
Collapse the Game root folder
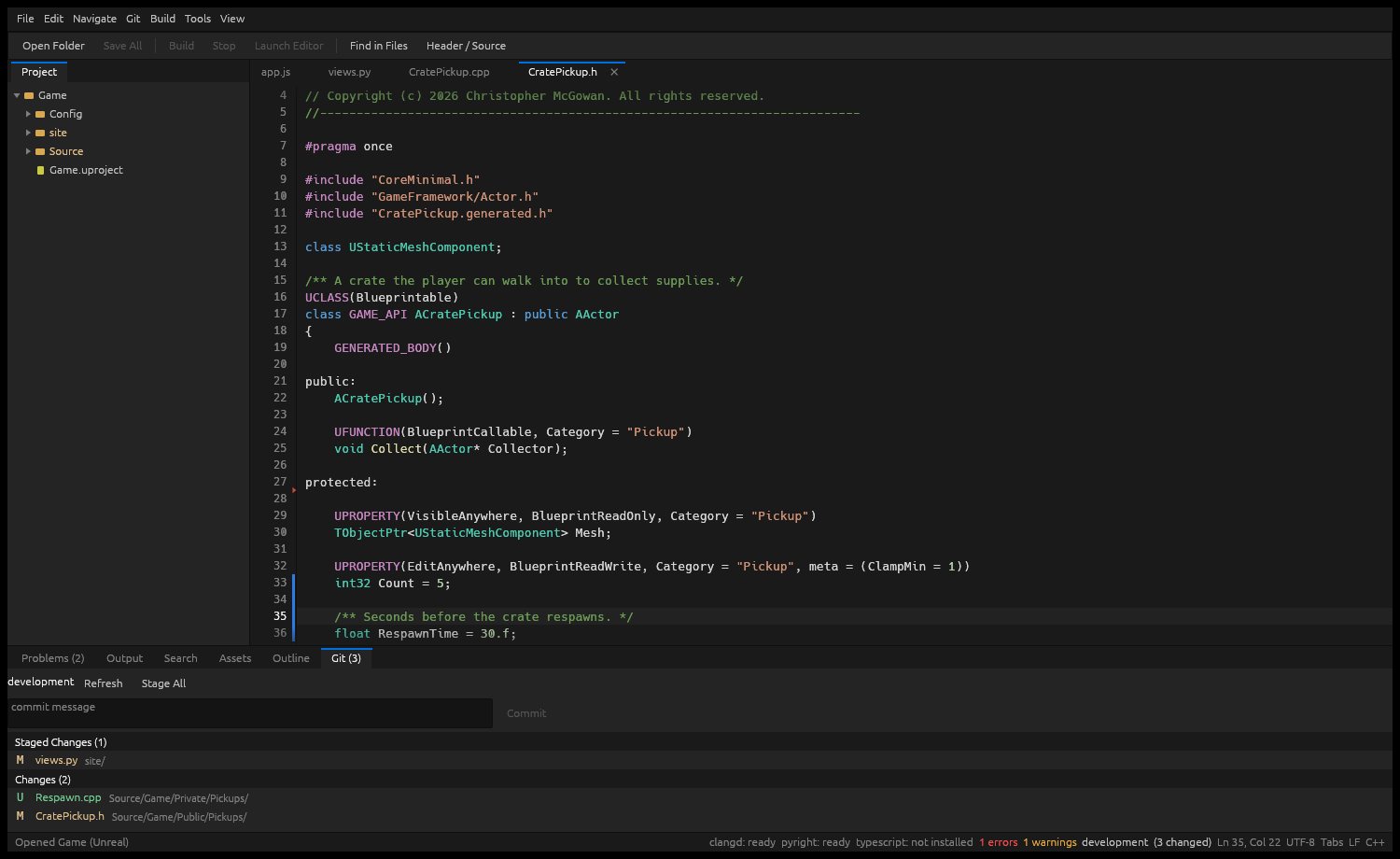coord(17,95)
